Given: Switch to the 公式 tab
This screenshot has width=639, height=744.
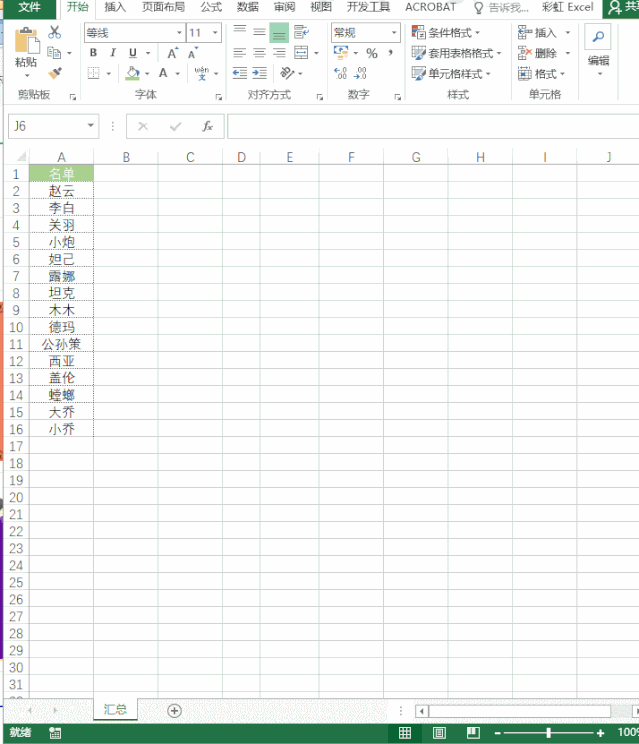Looking at the screenshot, I should tap(211, 7).
